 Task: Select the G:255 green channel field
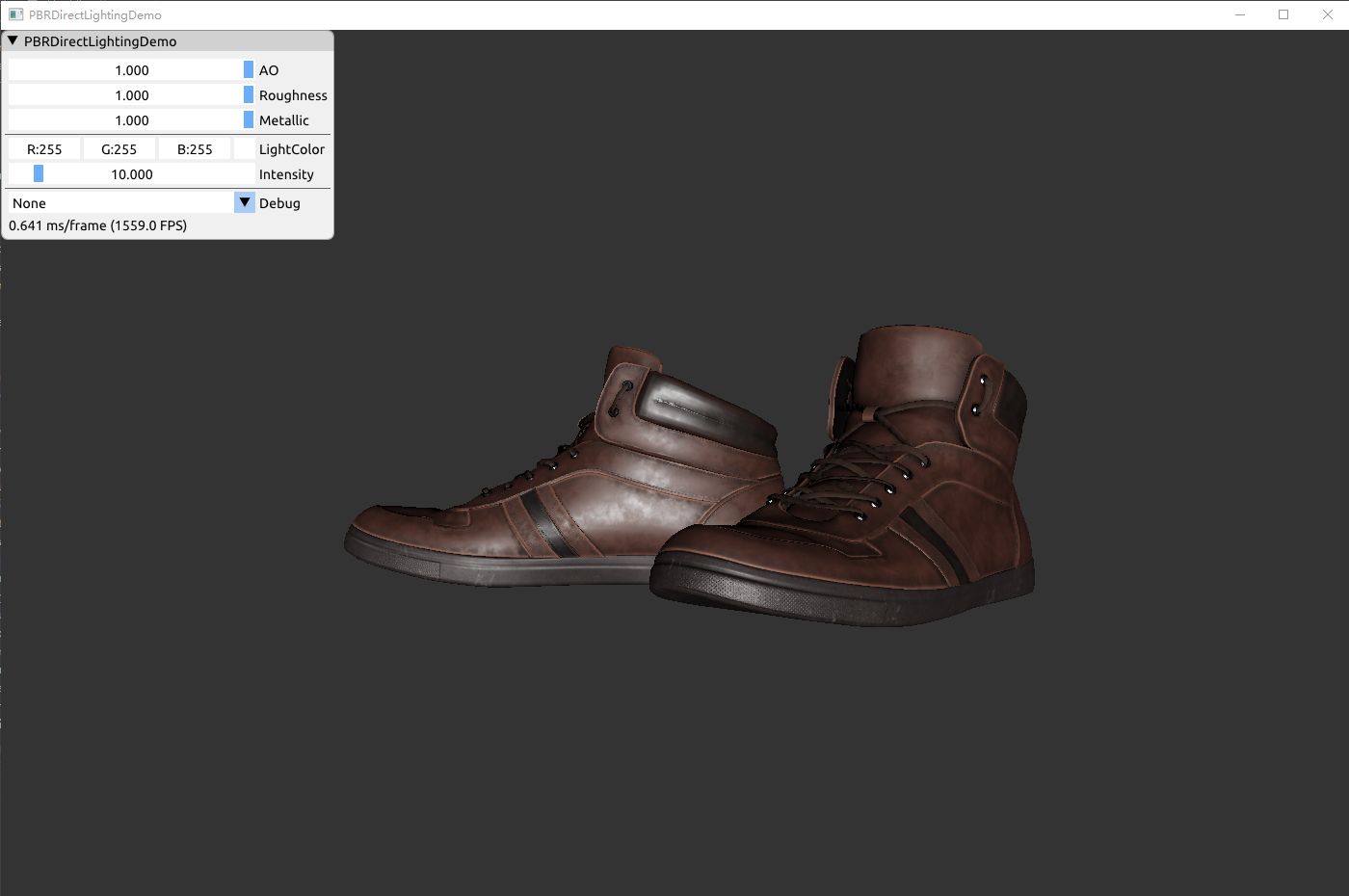pos(119,148)
